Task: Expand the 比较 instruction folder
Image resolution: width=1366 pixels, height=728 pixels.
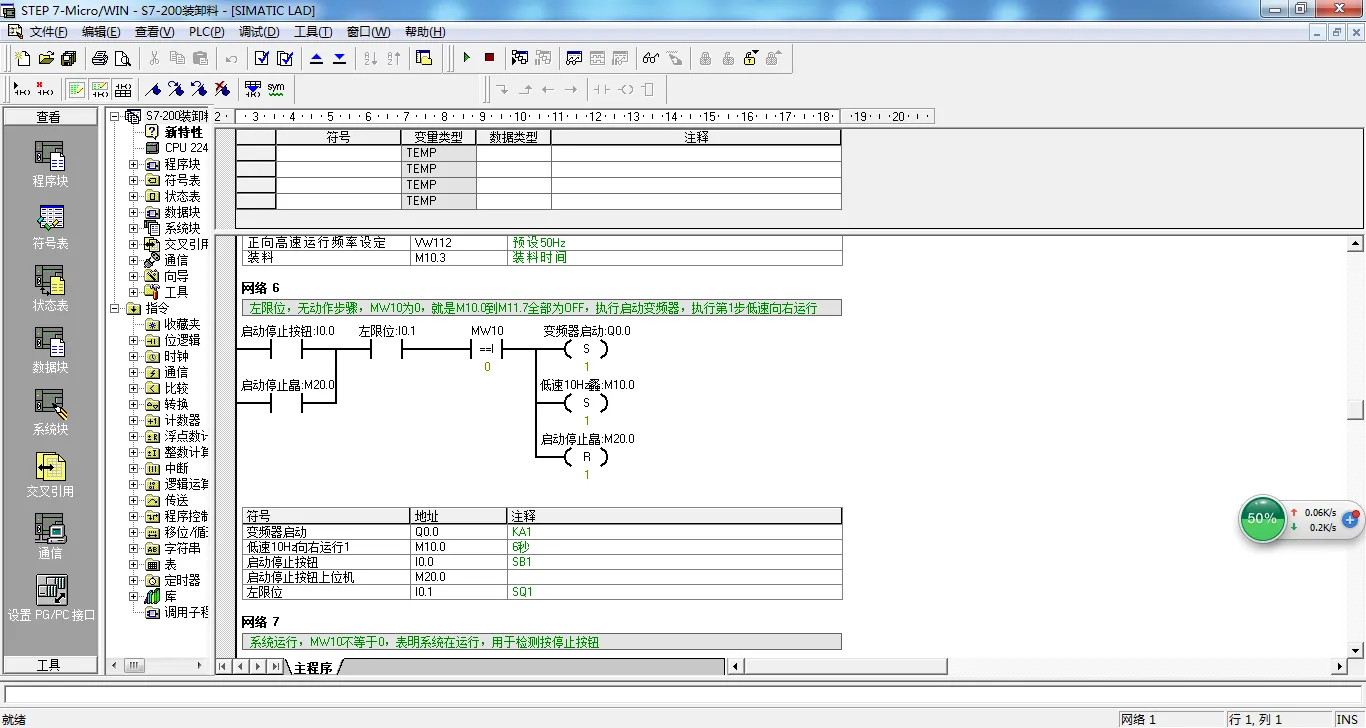Action: (134, 388)
